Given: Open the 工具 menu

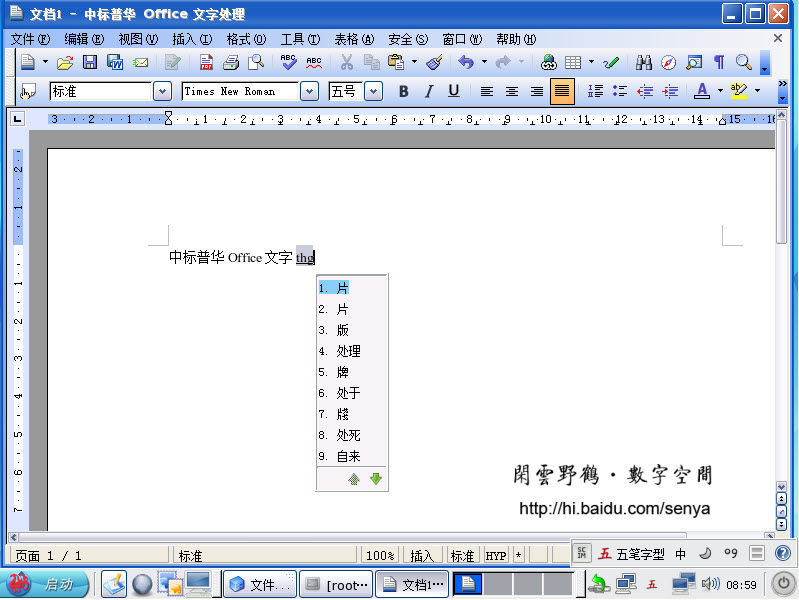Looking at the screenshot, I should coord(301,39).
